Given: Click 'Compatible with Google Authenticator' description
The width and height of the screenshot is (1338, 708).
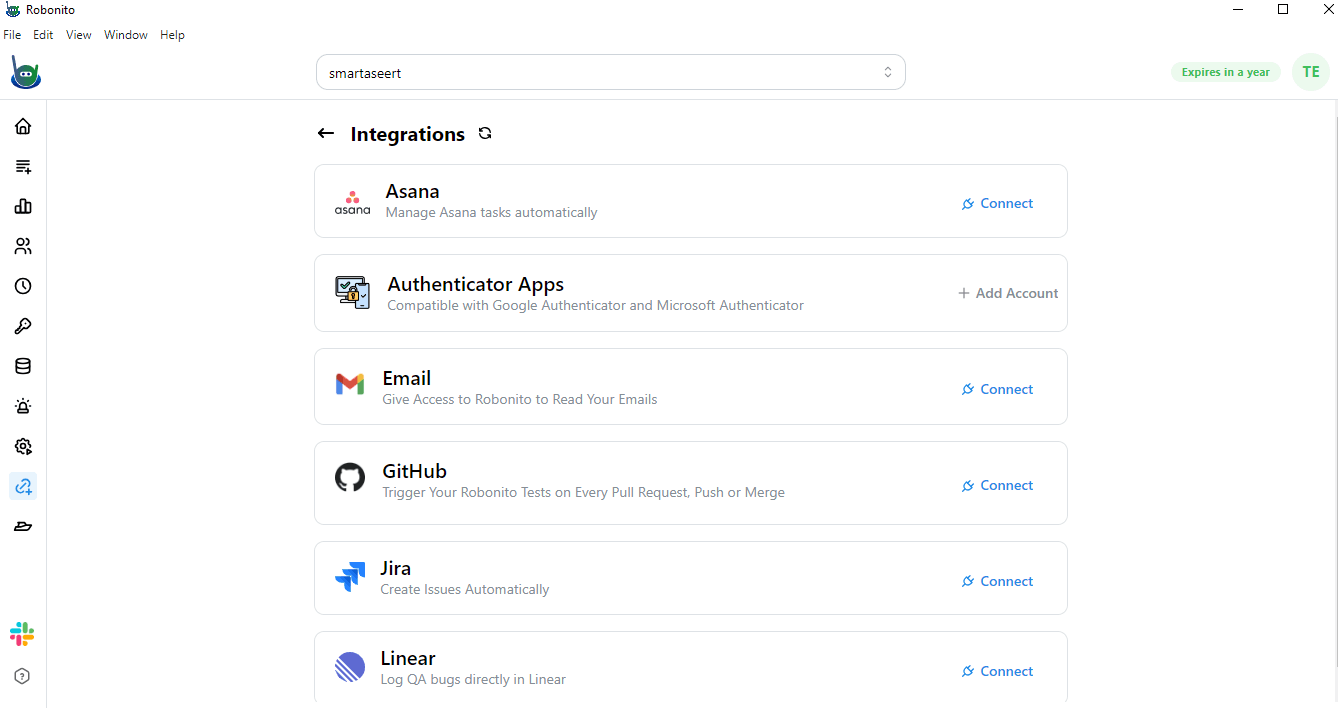Looking at the screenshot, I should [596, 305].
